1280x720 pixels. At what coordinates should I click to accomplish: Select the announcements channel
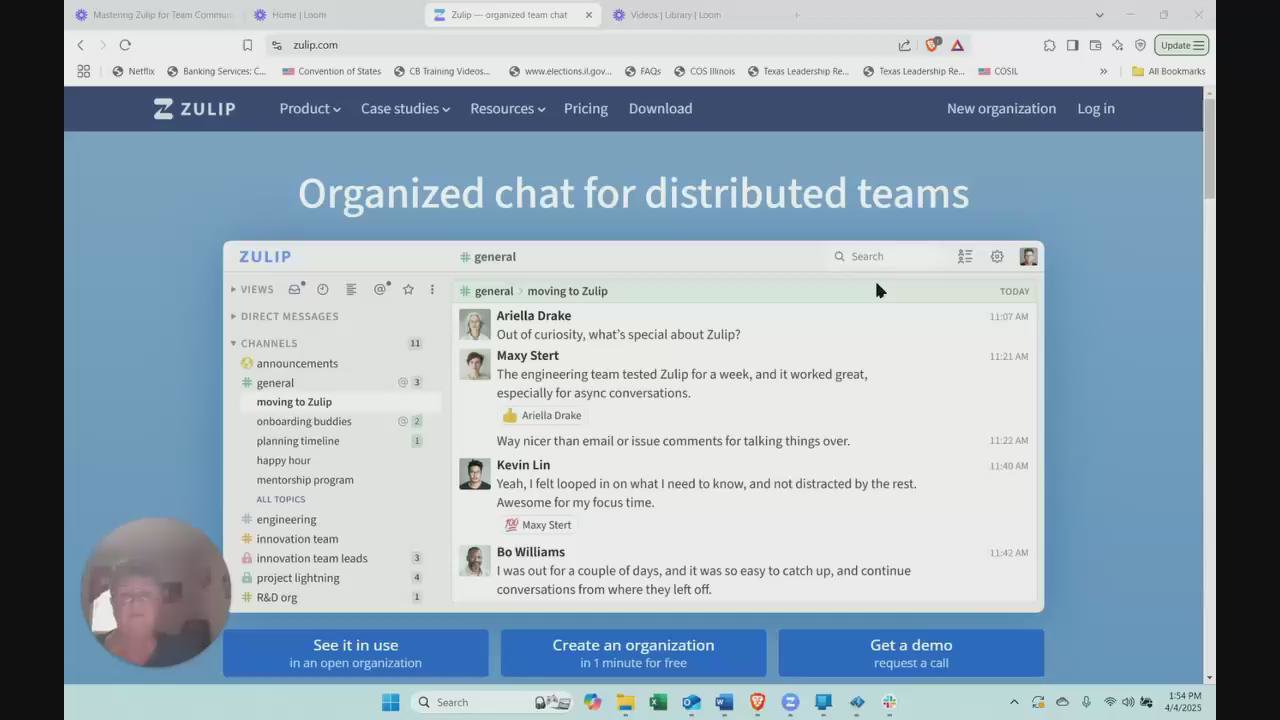coord(297,363)
